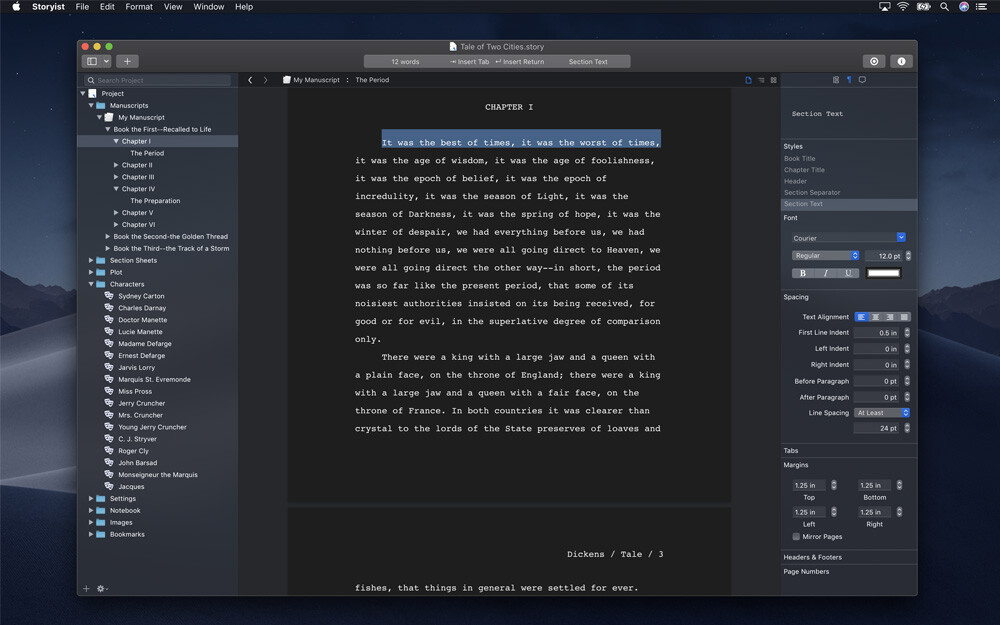Open the My Manuscript document icon in breadcrumb
The image size is (1000, 625).
pos(287,80)
